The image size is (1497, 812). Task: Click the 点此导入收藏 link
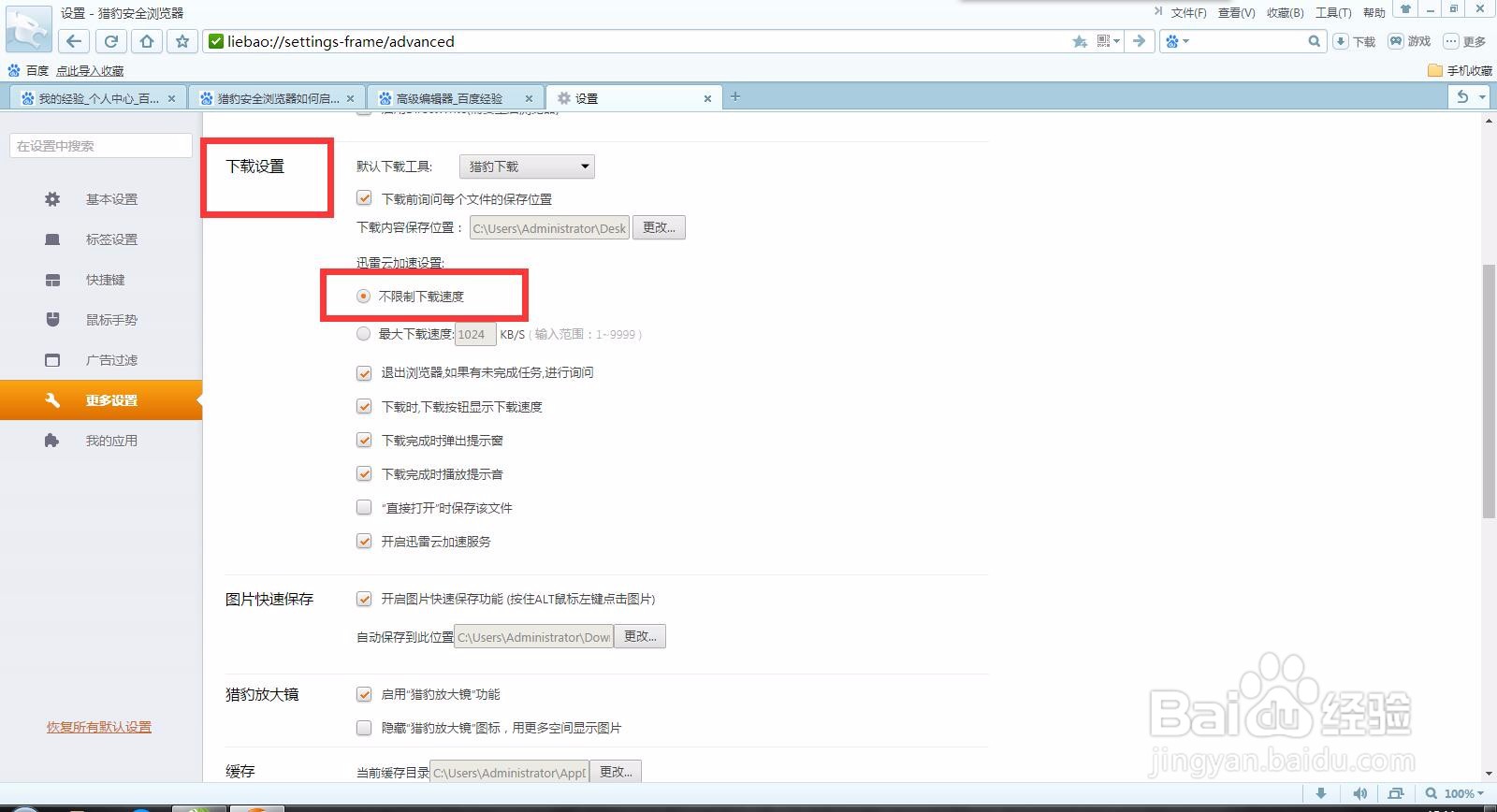click(x=90, y=71)
